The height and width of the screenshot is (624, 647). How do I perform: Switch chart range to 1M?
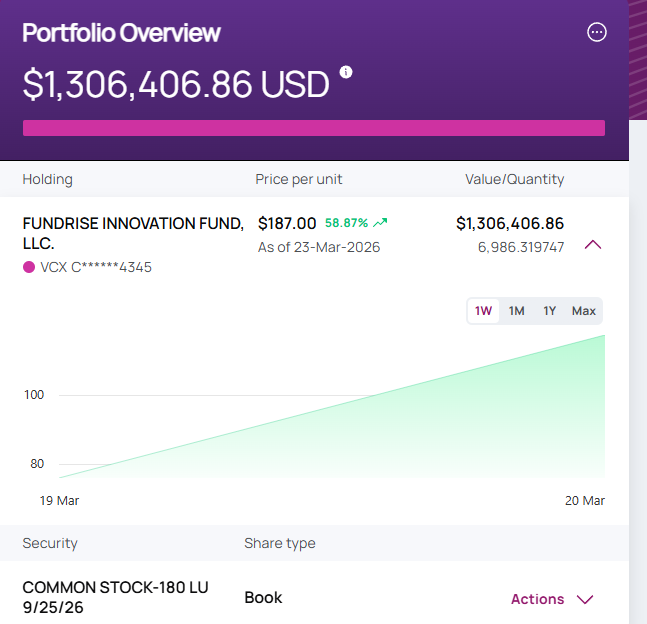point(516,311)
